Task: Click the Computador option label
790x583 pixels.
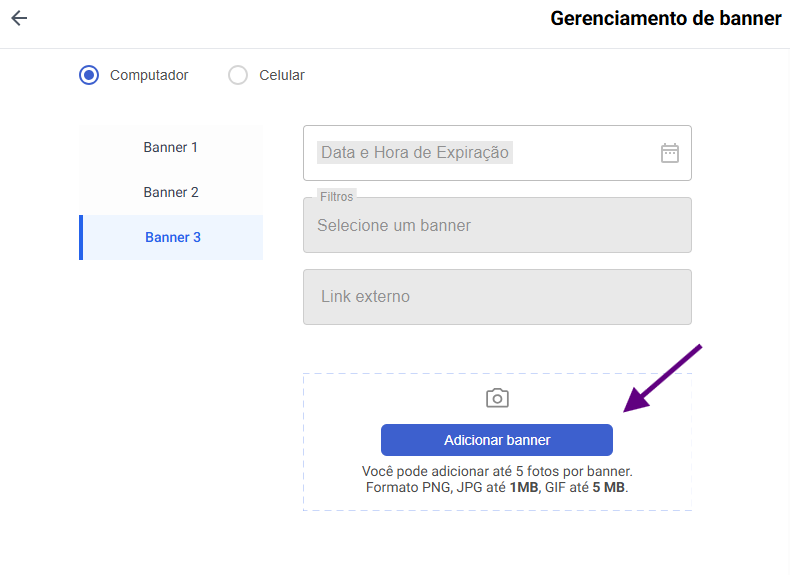Action: click(149, 75)
